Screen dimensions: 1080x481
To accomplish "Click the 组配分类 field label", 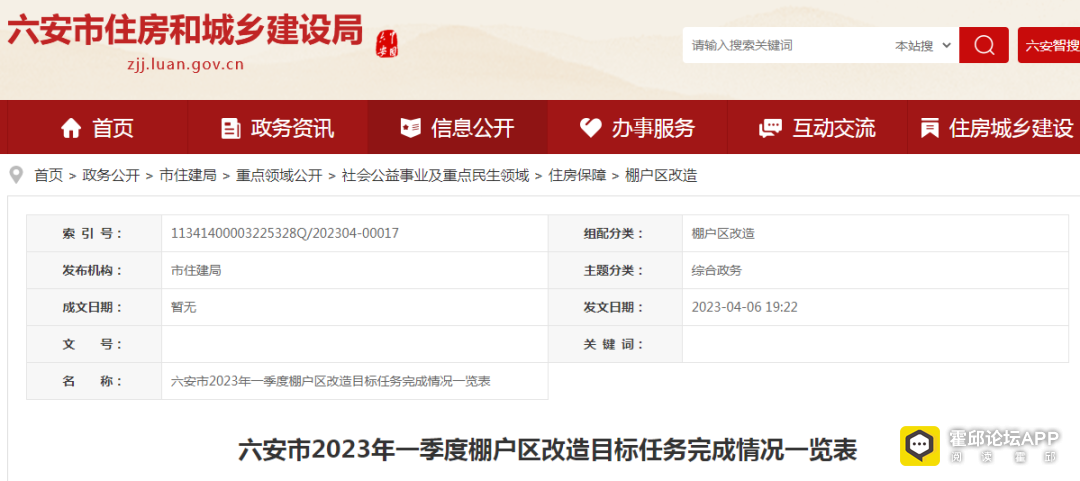I will click(x=613, y=233).
